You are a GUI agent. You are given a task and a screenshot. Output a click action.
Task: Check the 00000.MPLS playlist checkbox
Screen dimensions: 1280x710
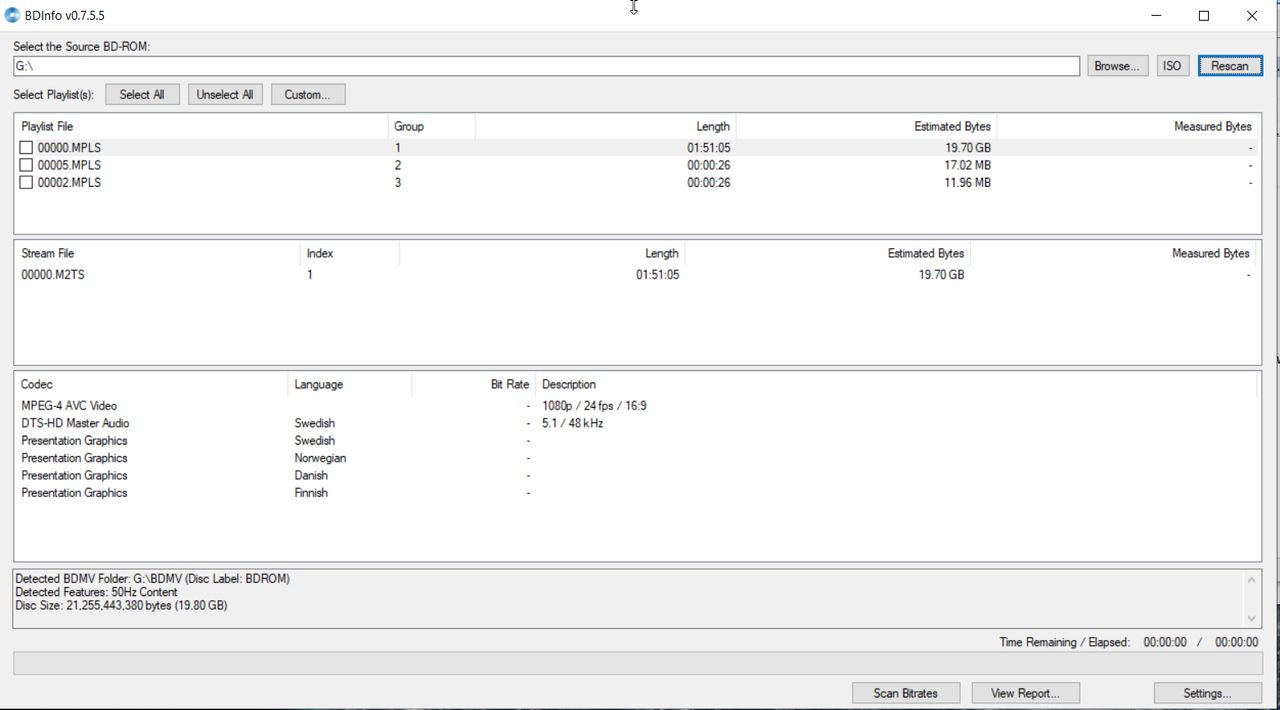(x=26, y=148)
